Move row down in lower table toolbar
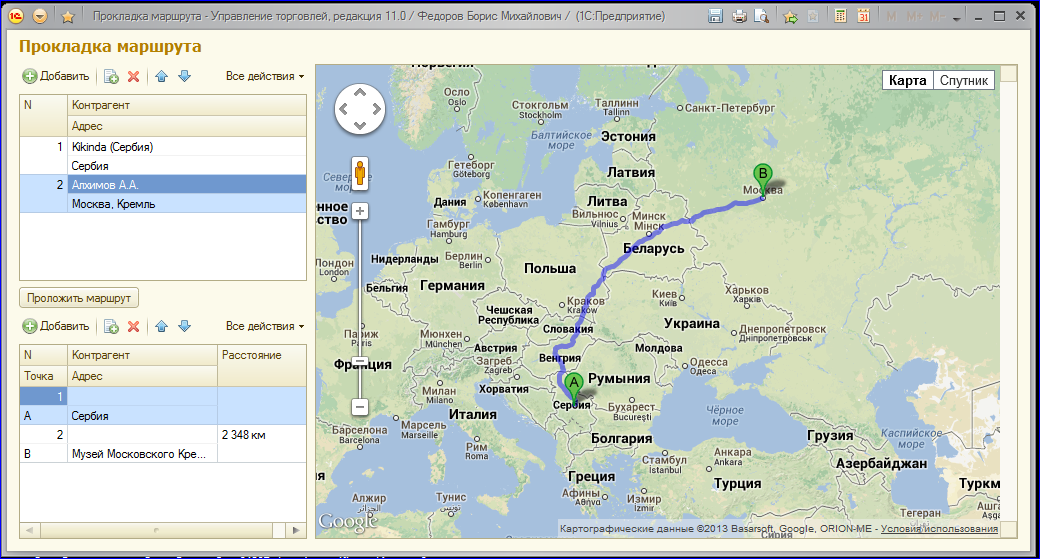Screen dimensions: 1040x559 coord(184,326)
